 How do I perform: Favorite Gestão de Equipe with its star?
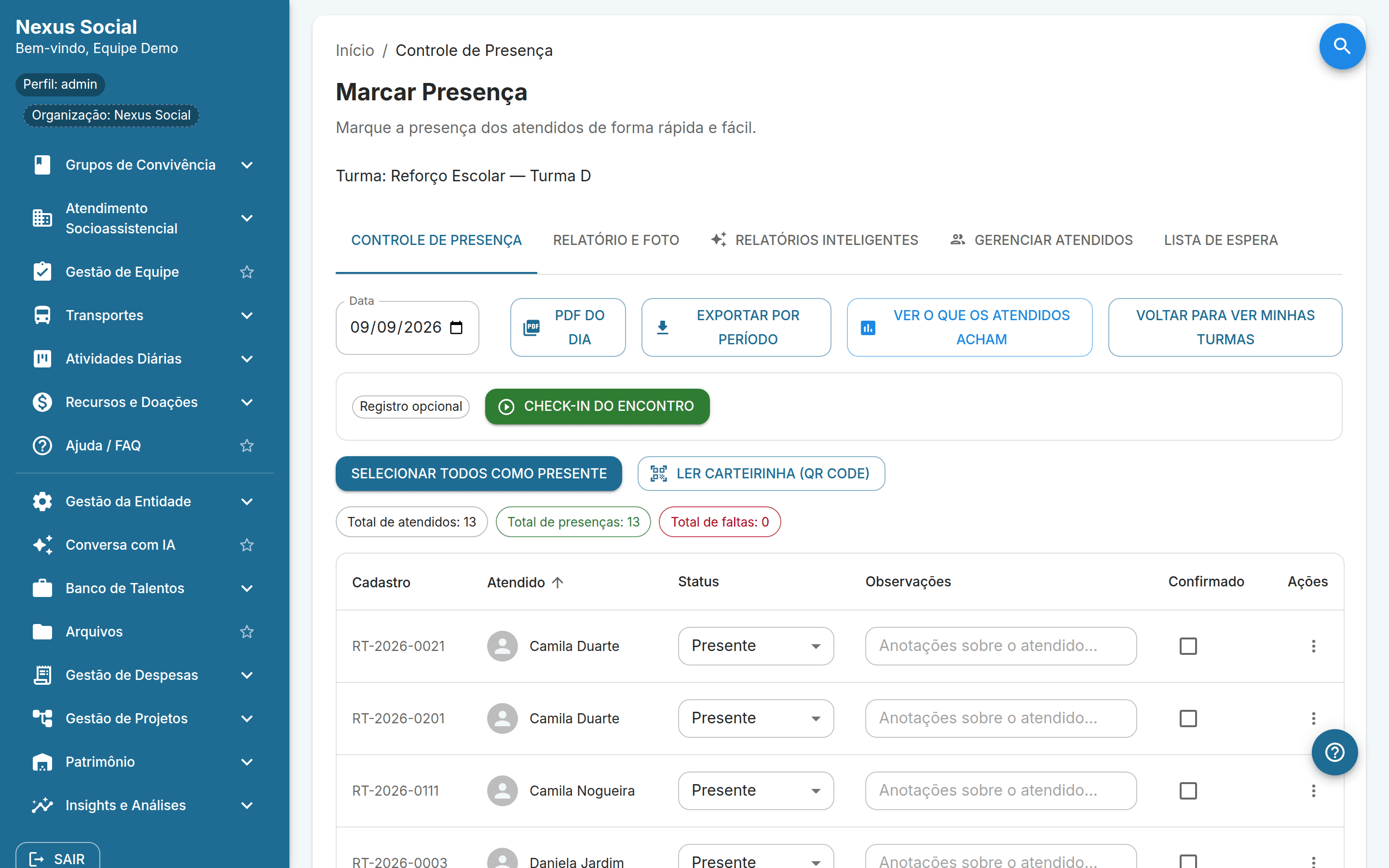point(247,272)
